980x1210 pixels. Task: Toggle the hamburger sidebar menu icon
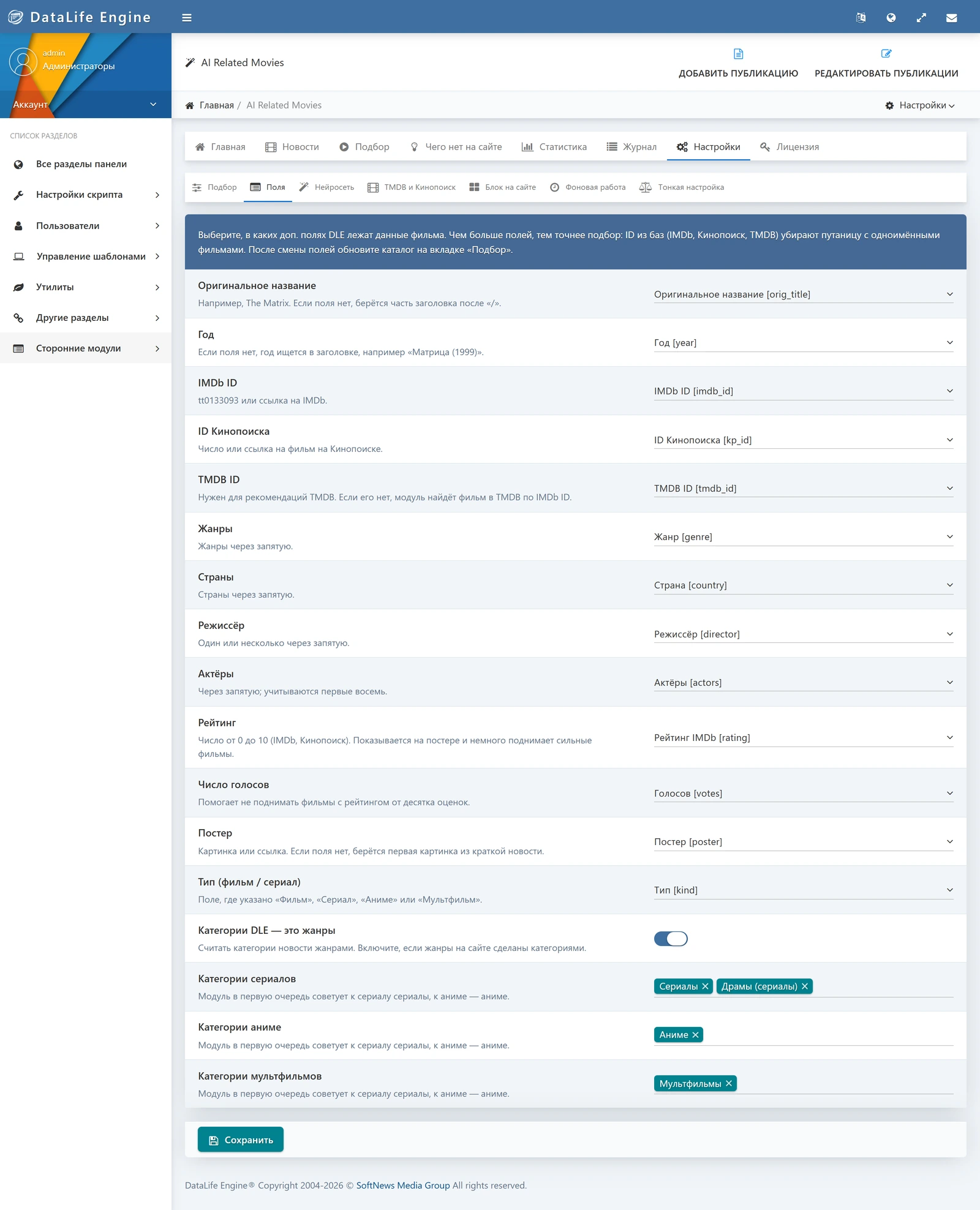pos(187,18)
